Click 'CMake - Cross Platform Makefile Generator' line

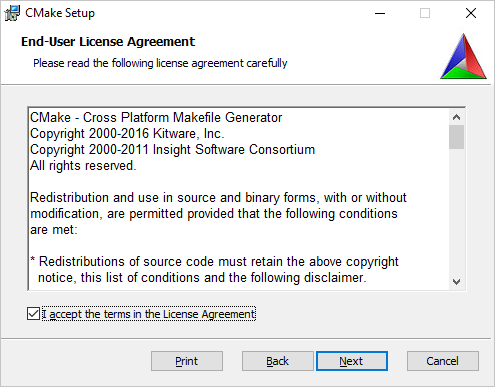click(x=156, y=118)
